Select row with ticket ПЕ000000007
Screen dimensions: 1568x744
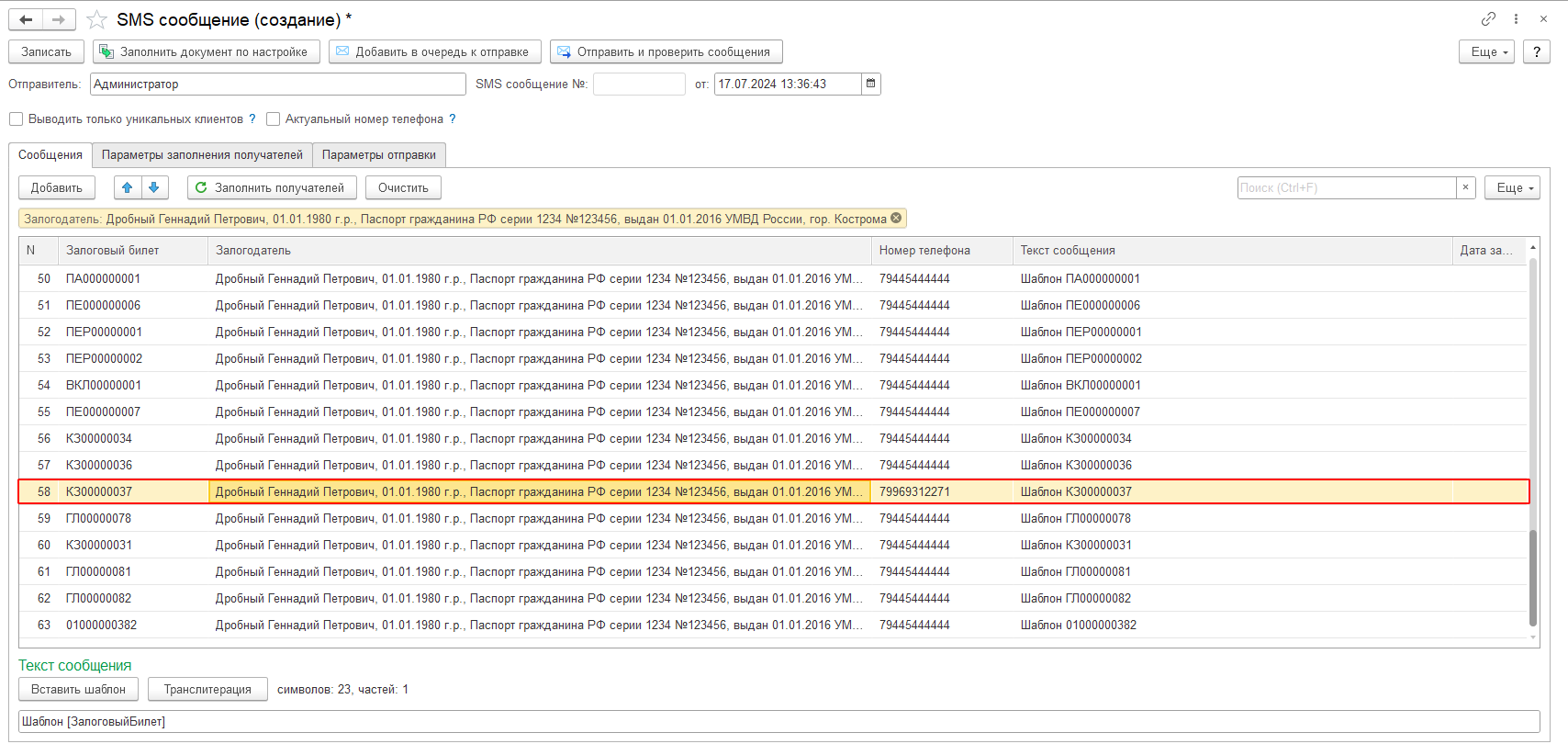click(x=773, y=411)
